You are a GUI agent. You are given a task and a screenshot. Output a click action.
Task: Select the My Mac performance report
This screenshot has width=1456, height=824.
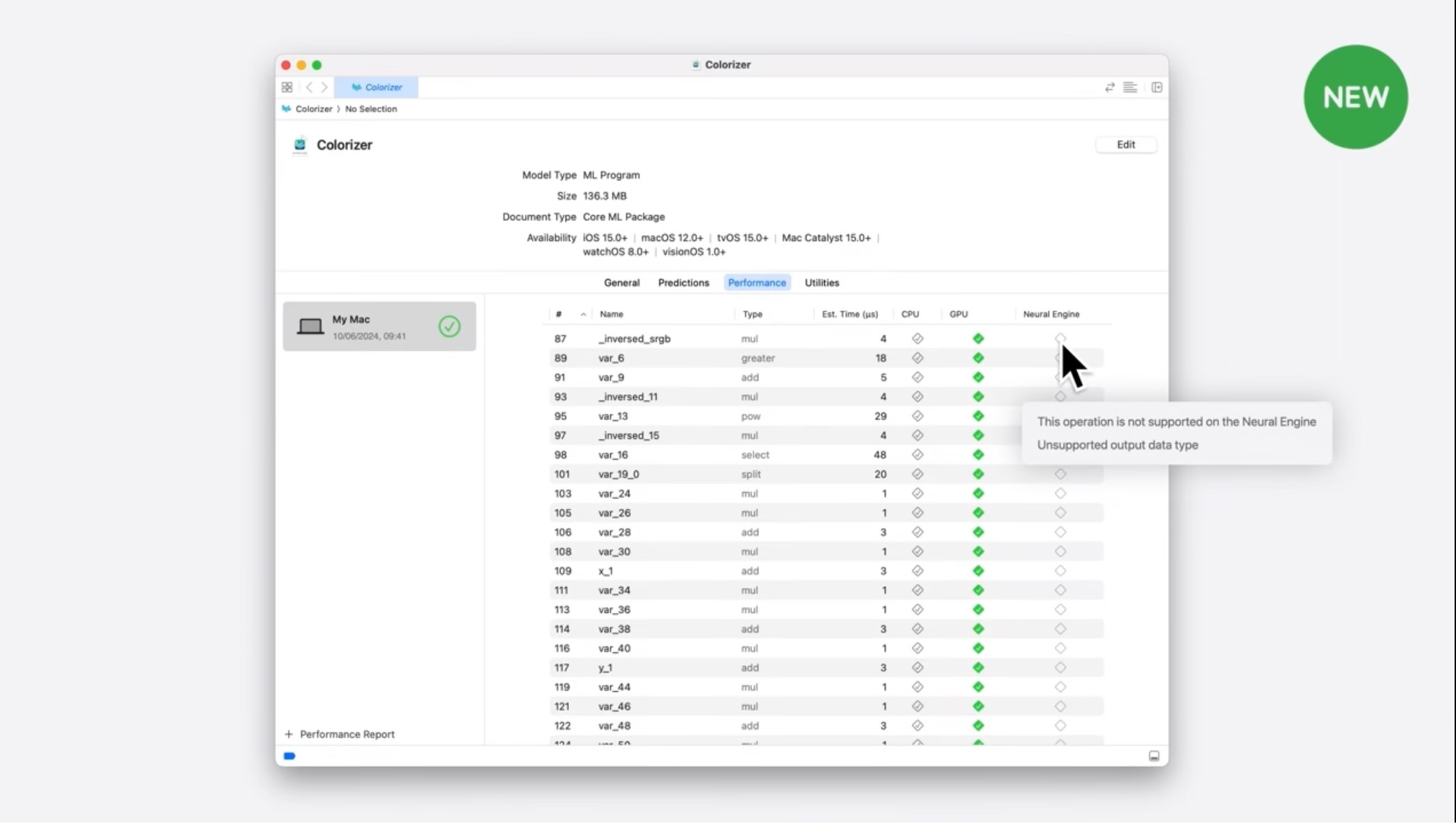[379, 326]
